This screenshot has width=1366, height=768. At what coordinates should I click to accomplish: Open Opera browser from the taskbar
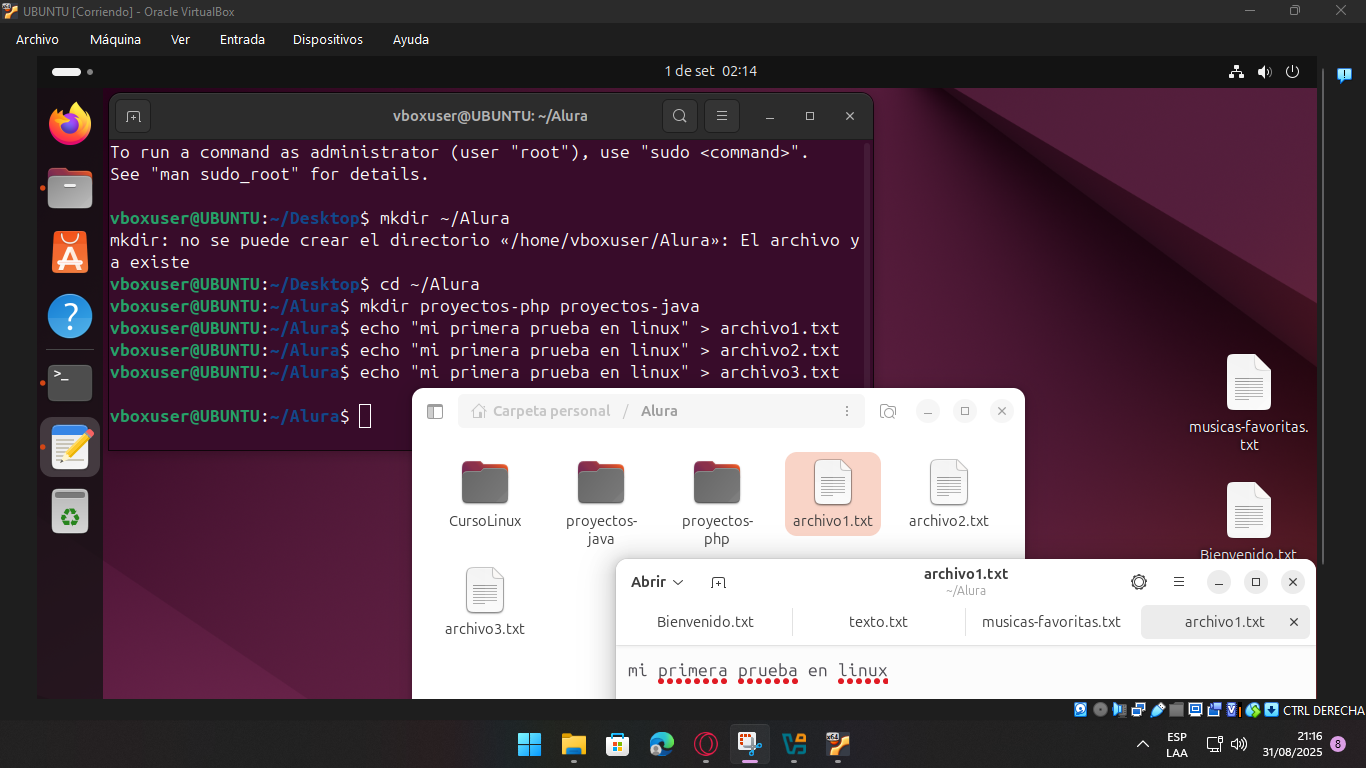(706, 744)
